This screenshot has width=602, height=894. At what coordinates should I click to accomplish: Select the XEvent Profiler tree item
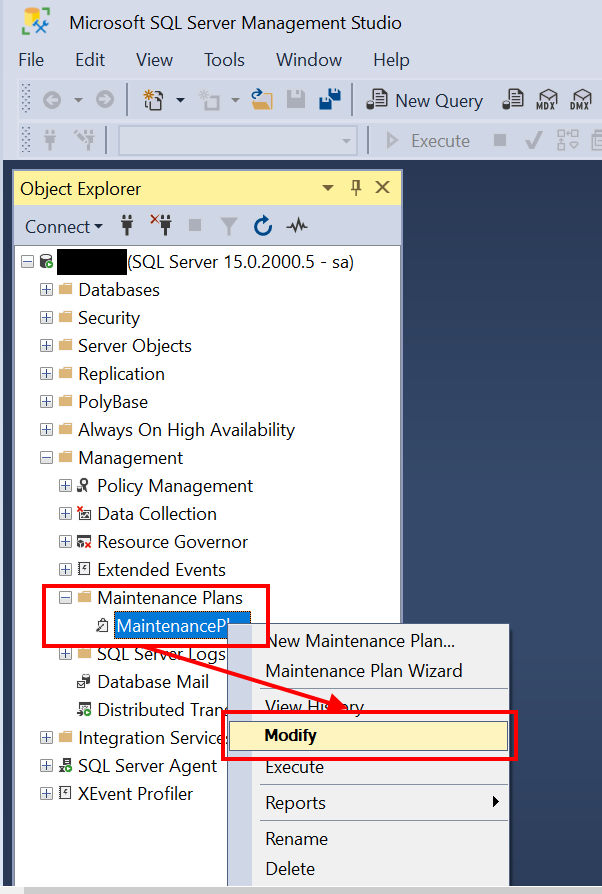pyautogui.click(x=135, y=794)
